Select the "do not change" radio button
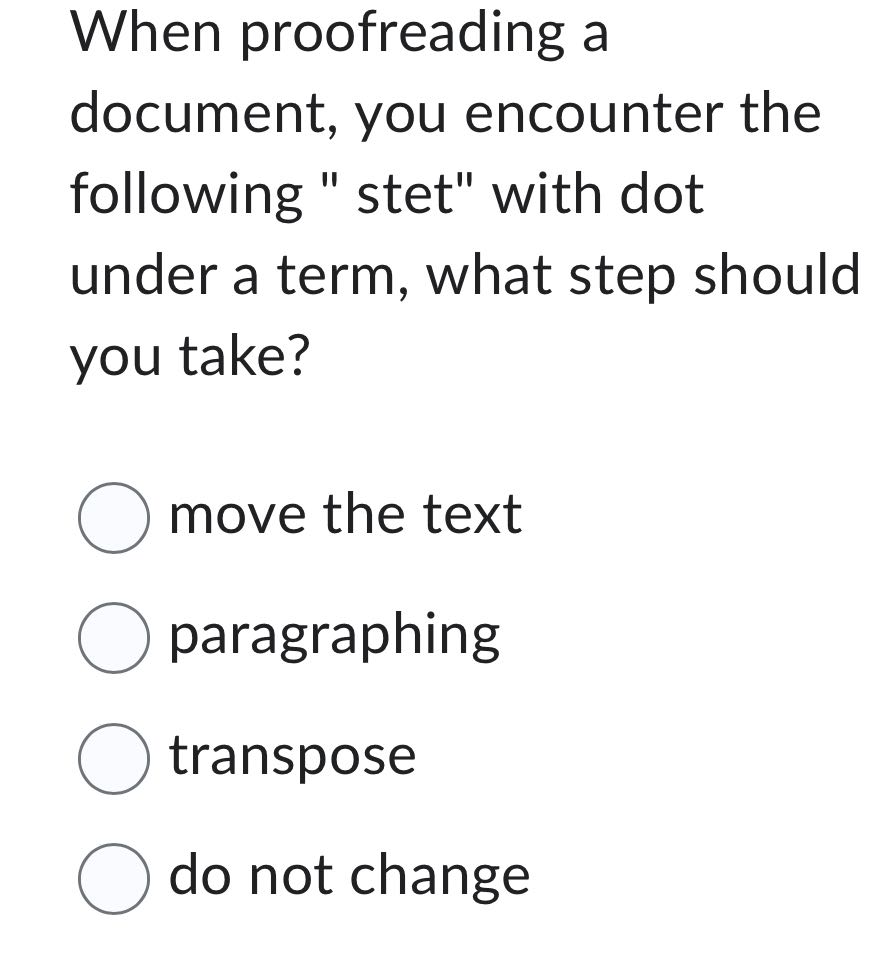The width and height of the screenshot is (886, 960). (x=113, y=876)
